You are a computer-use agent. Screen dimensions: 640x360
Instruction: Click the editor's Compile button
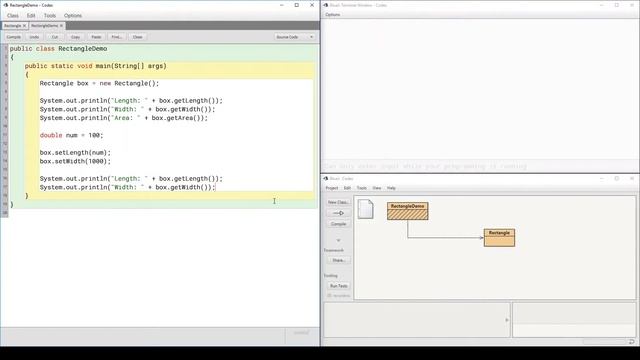pyautogui.click(x=13, y=37)
